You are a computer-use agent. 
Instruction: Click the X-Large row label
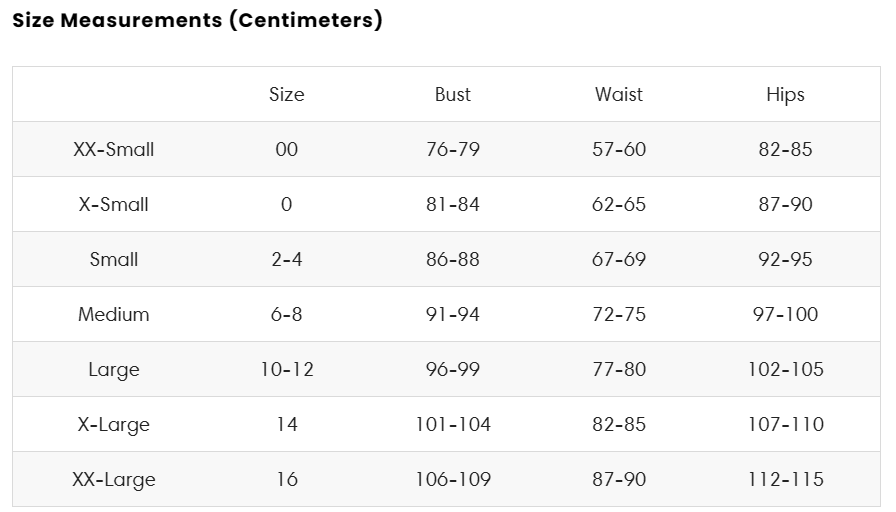pos(114,425)
